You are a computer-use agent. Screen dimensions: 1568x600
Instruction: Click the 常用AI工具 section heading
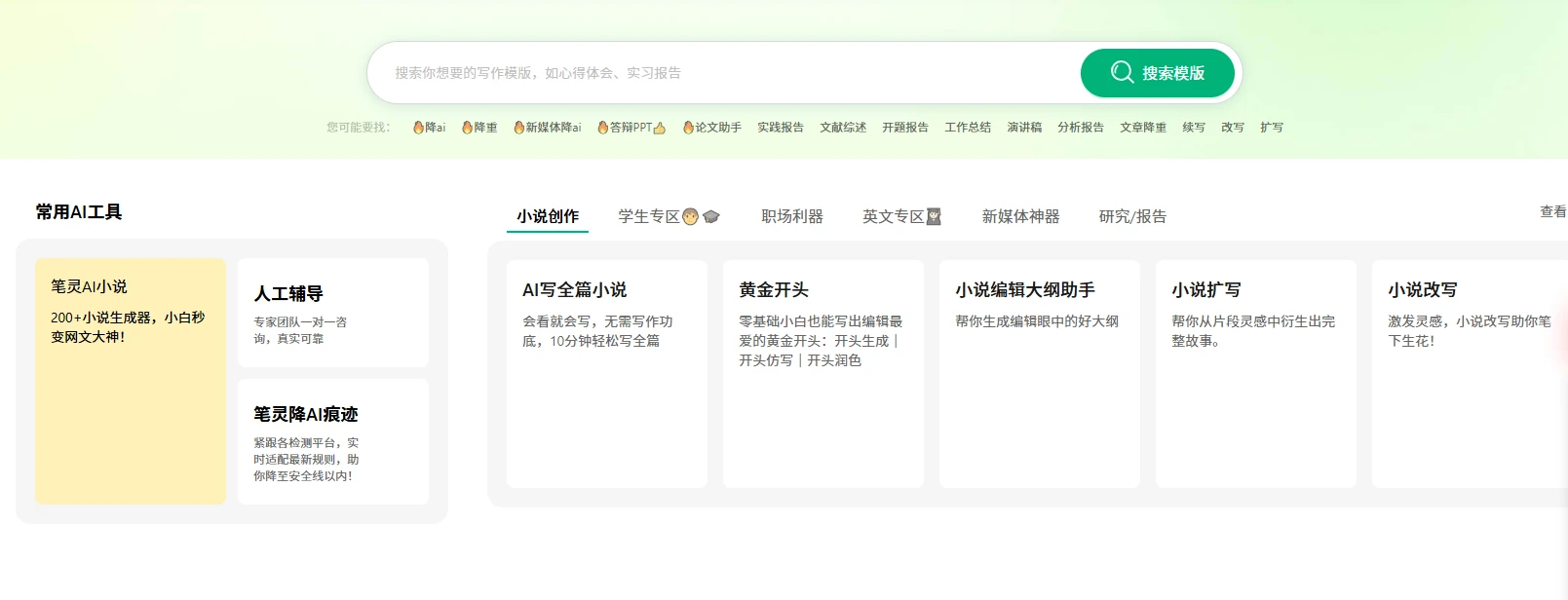[x=79, y=212]
